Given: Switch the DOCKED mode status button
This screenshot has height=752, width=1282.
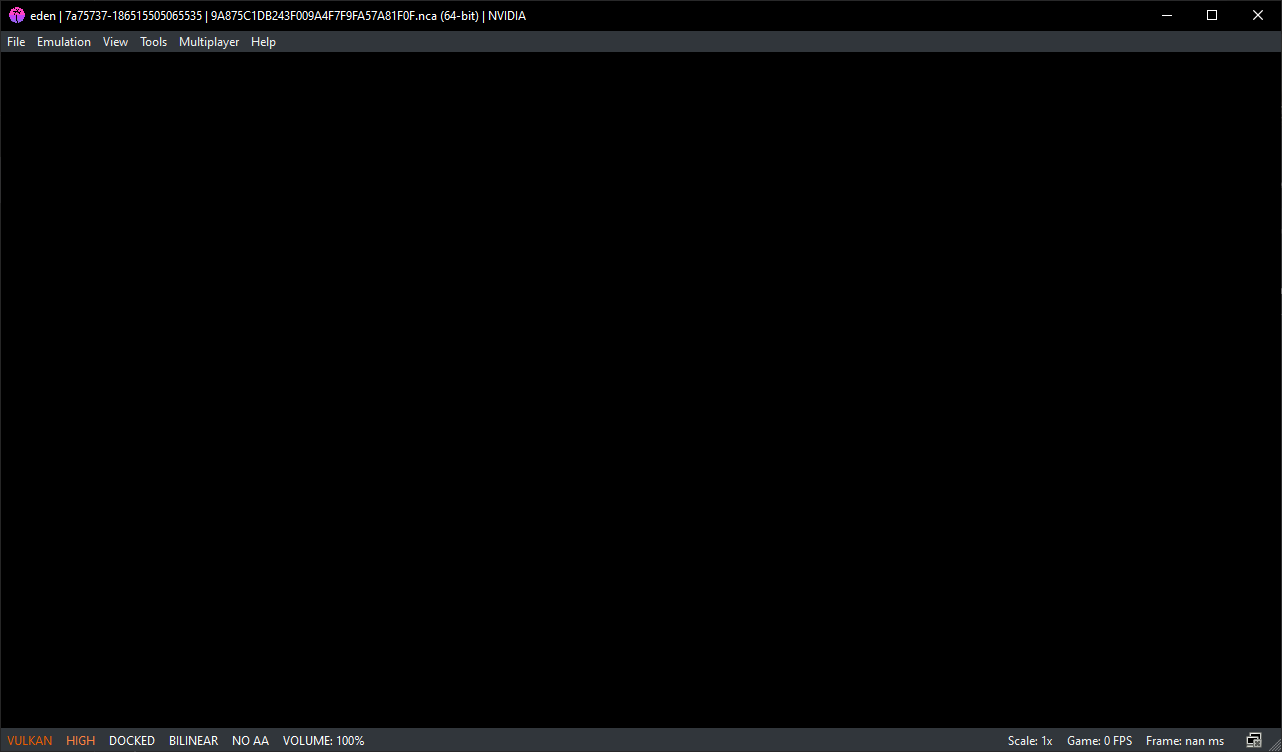Looking at the screenshot, I should tap(132, 741).
